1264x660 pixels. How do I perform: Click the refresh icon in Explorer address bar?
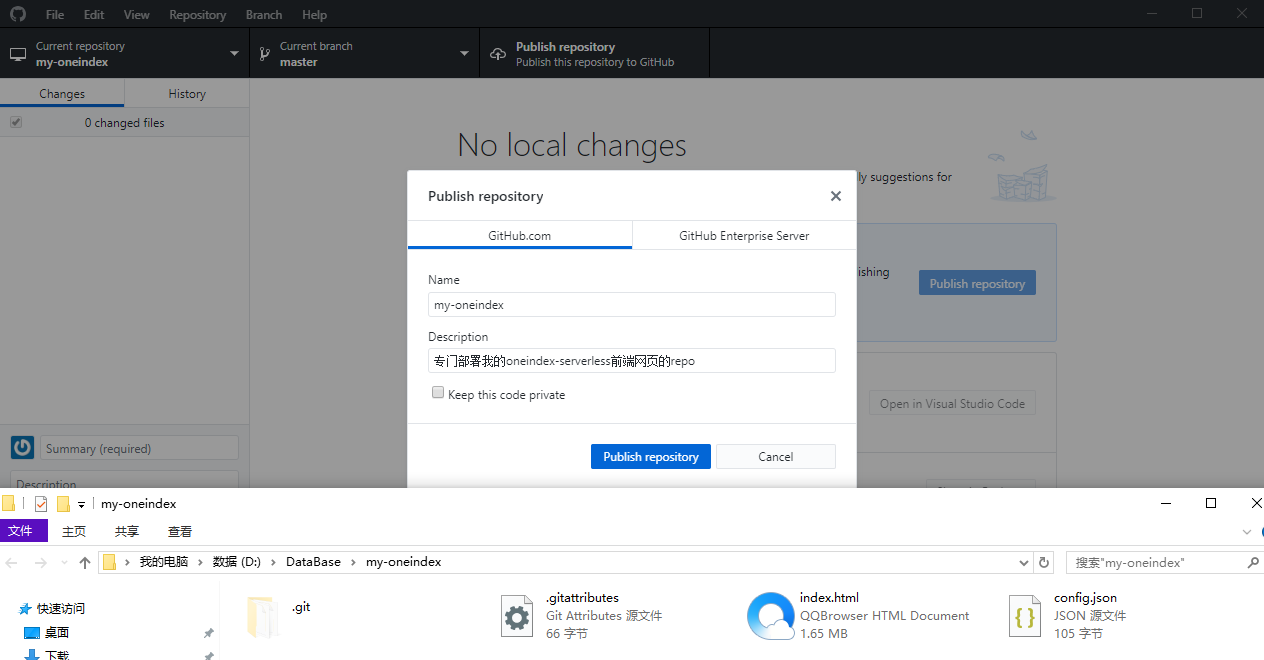click(1043, 562)
